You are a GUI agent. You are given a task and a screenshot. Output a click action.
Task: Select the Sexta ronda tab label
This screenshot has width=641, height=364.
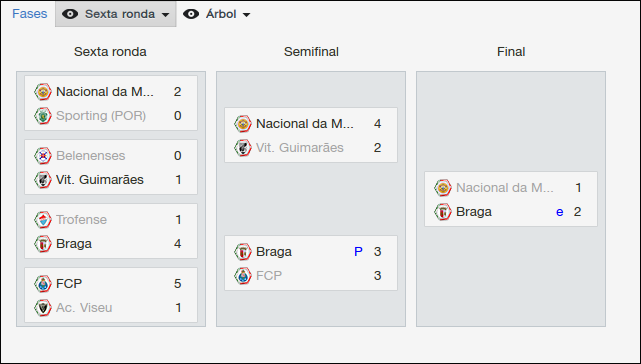[x=120, y=14]
